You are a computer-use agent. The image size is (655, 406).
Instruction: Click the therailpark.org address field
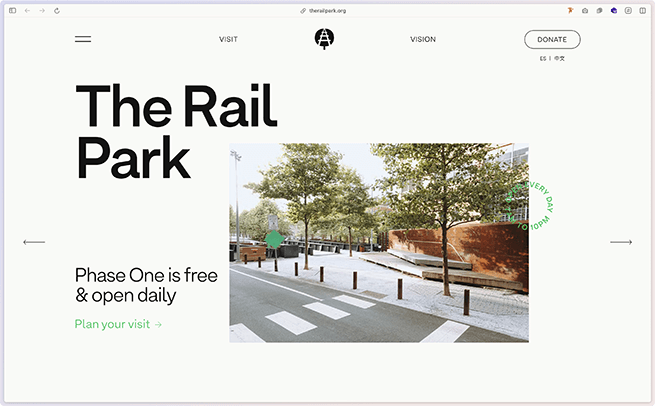click(x=328, y=11)
